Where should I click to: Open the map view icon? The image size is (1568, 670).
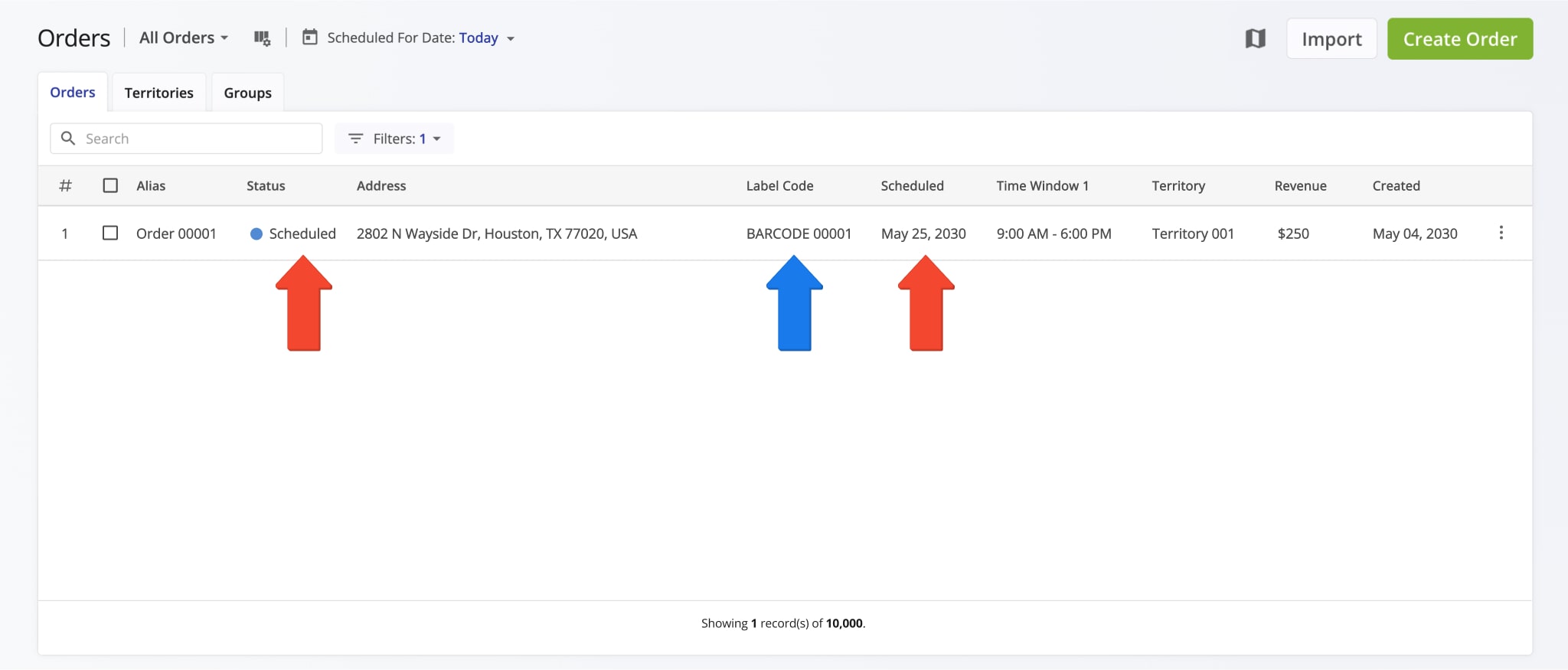pos(1256,38)
